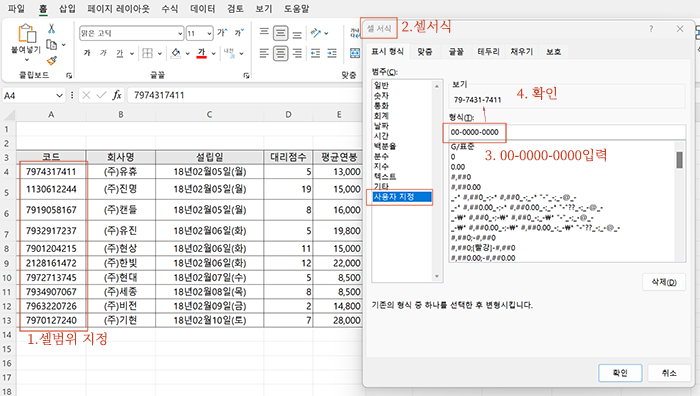Open the underline style dropdown arrow

[132, 54]
